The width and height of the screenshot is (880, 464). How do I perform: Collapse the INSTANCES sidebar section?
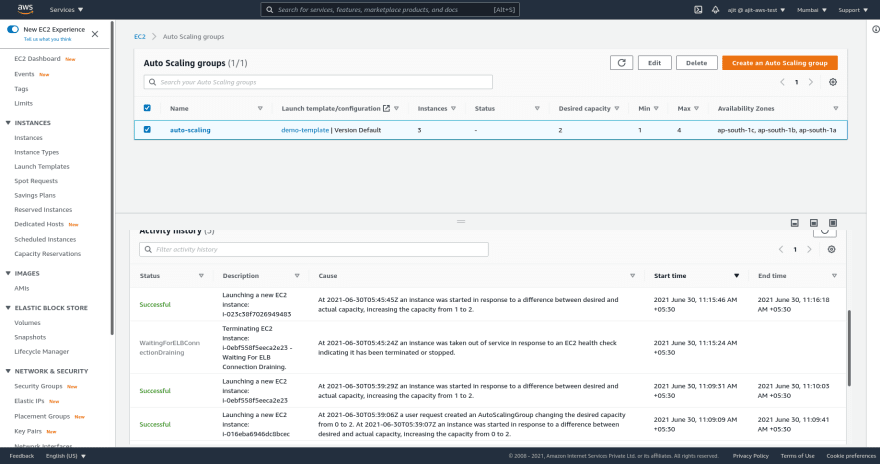tap(8, 122)
